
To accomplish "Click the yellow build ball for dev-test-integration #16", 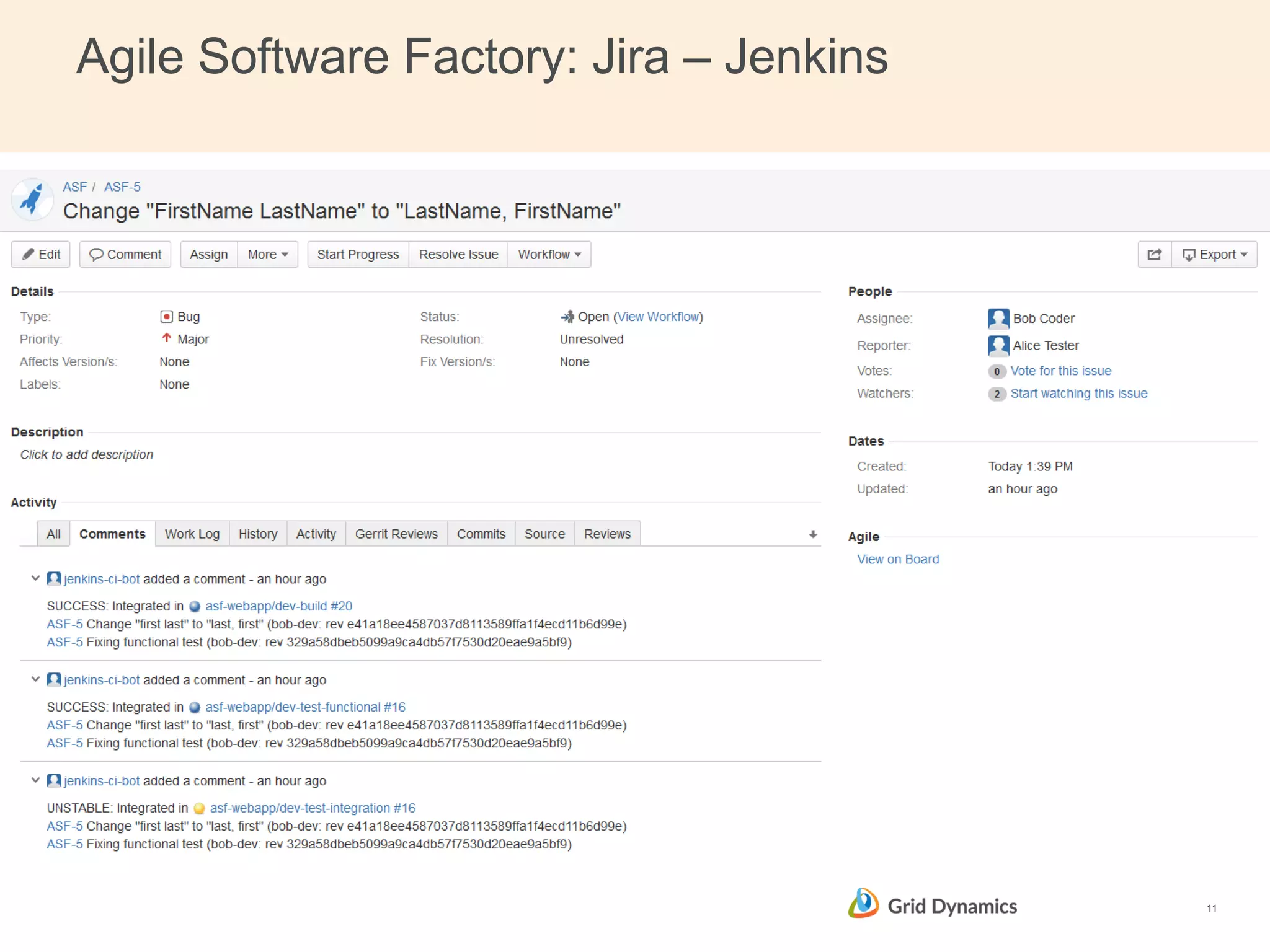I will 199,808.
